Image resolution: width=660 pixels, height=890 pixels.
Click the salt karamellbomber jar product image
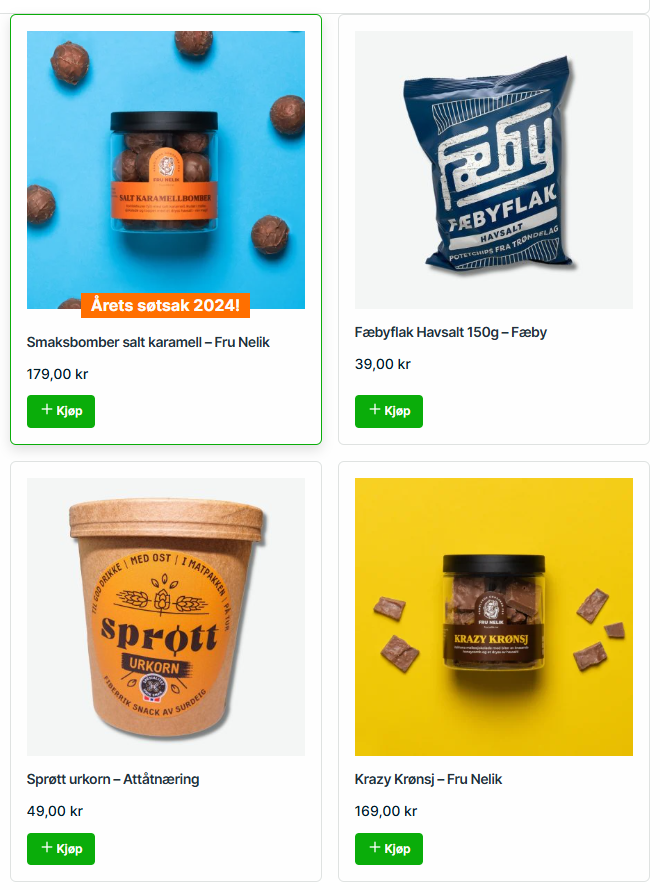pyautogui.click(x=166, y=170)
